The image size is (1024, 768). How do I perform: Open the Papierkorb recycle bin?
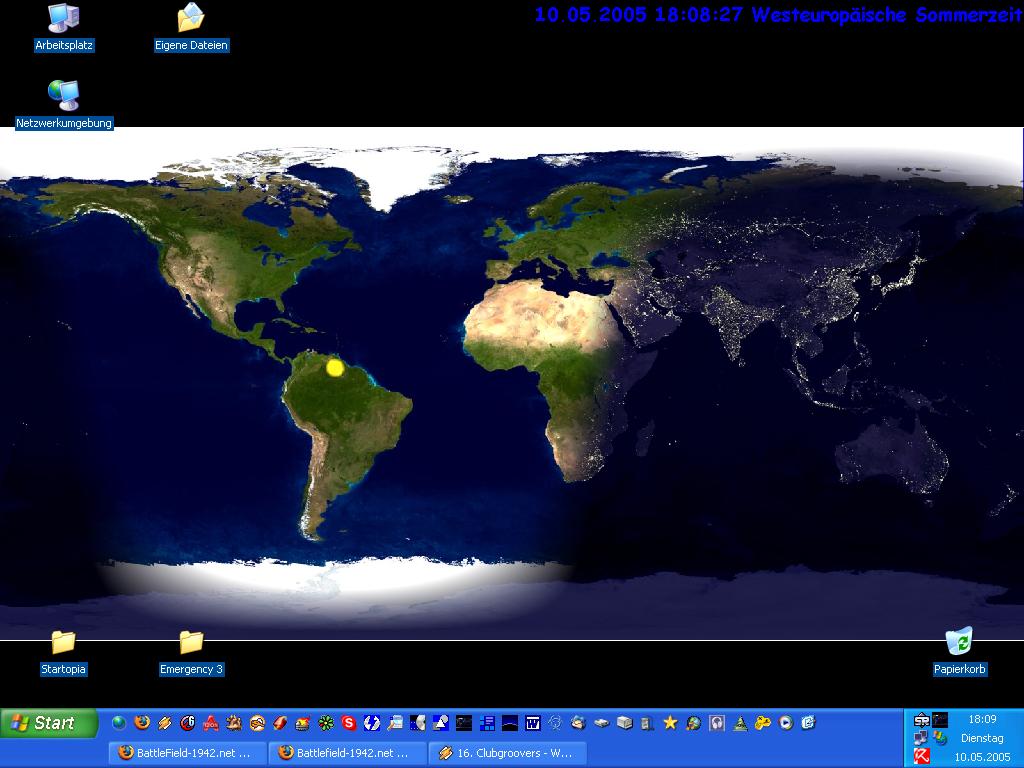pyautogui.click(x=959, y=642)
